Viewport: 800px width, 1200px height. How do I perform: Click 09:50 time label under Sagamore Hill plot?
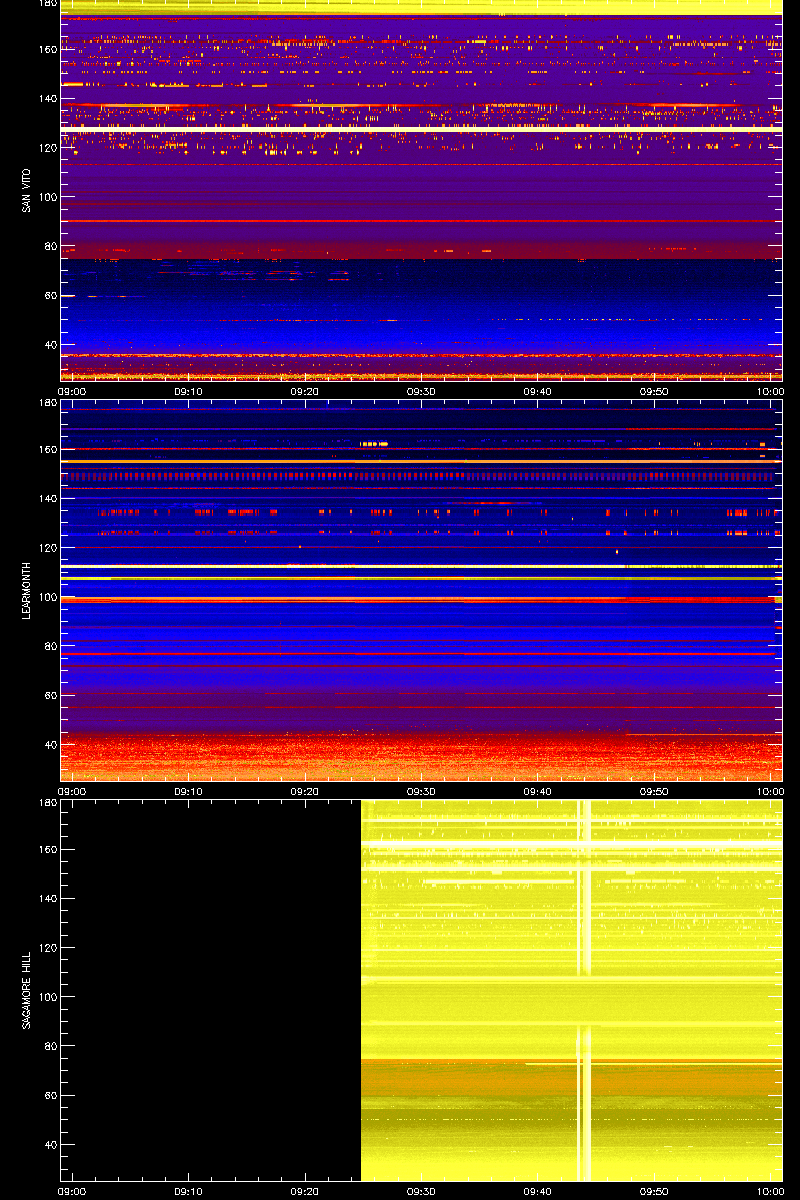[654, 1191]
